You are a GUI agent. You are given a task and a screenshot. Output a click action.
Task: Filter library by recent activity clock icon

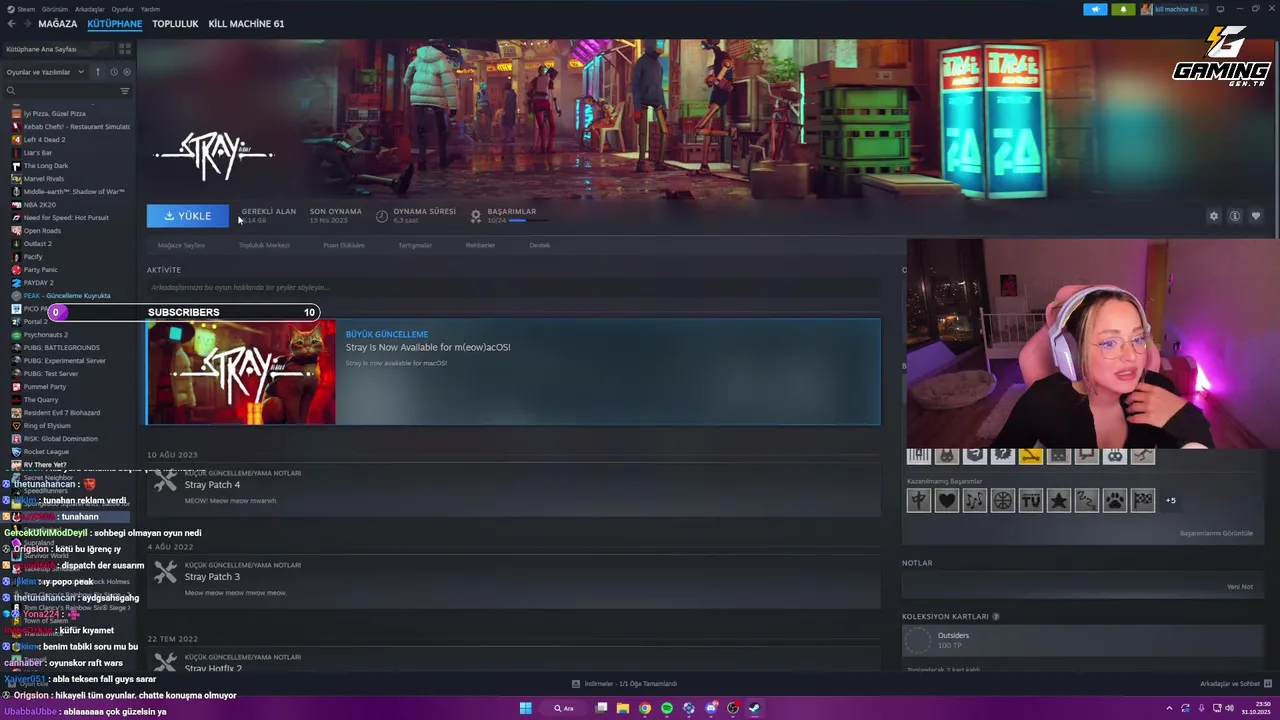tap(113, 72)
